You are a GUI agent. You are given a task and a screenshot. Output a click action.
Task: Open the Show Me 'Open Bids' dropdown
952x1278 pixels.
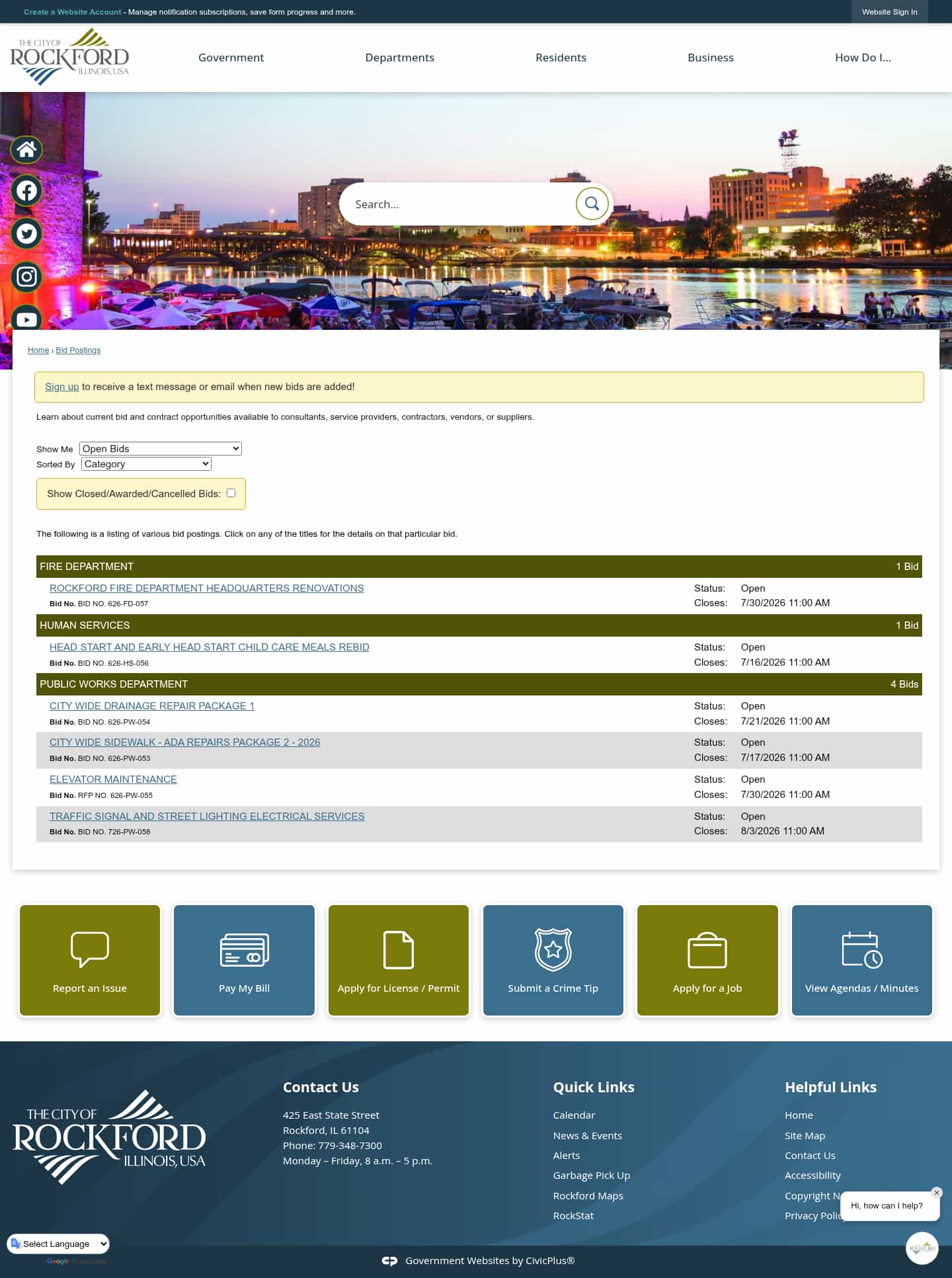coord(161,448)
